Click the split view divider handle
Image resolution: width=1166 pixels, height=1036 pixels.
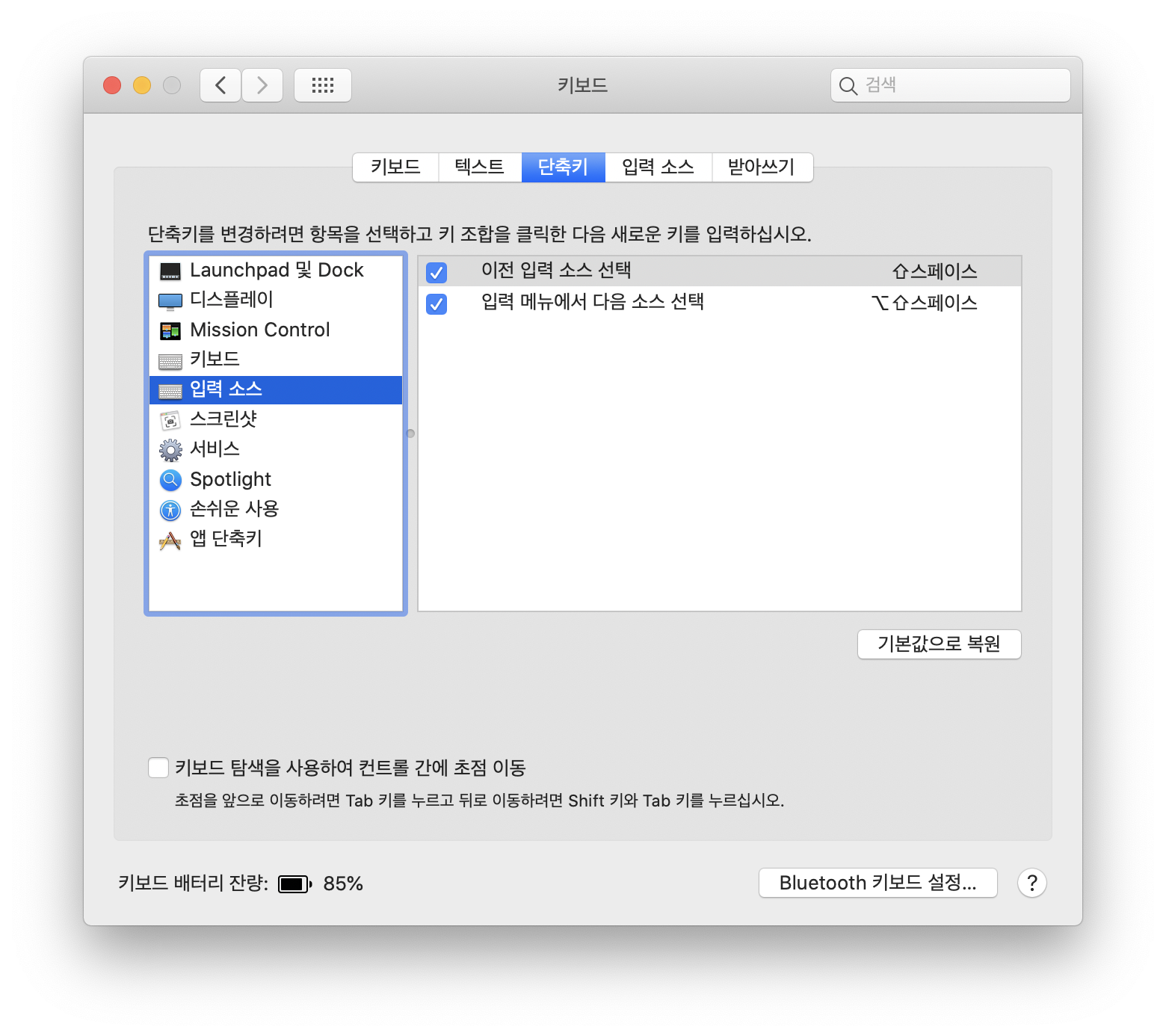pyautogui.click(x=410, y=434)
